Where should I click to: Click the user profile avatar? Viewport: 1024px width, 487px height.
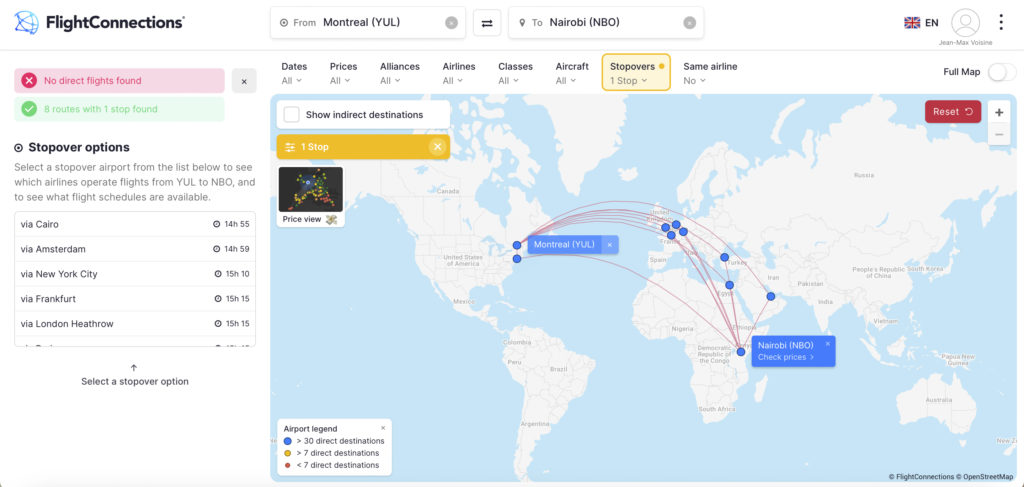[x=965, y=22]
